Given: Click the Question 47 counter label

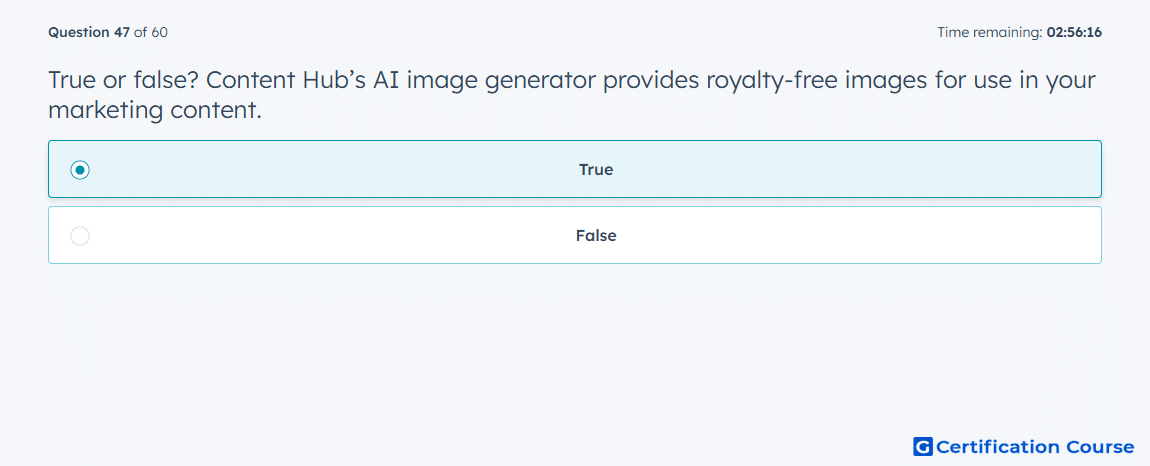Looking at the screenshot, I should pos(89,32).
